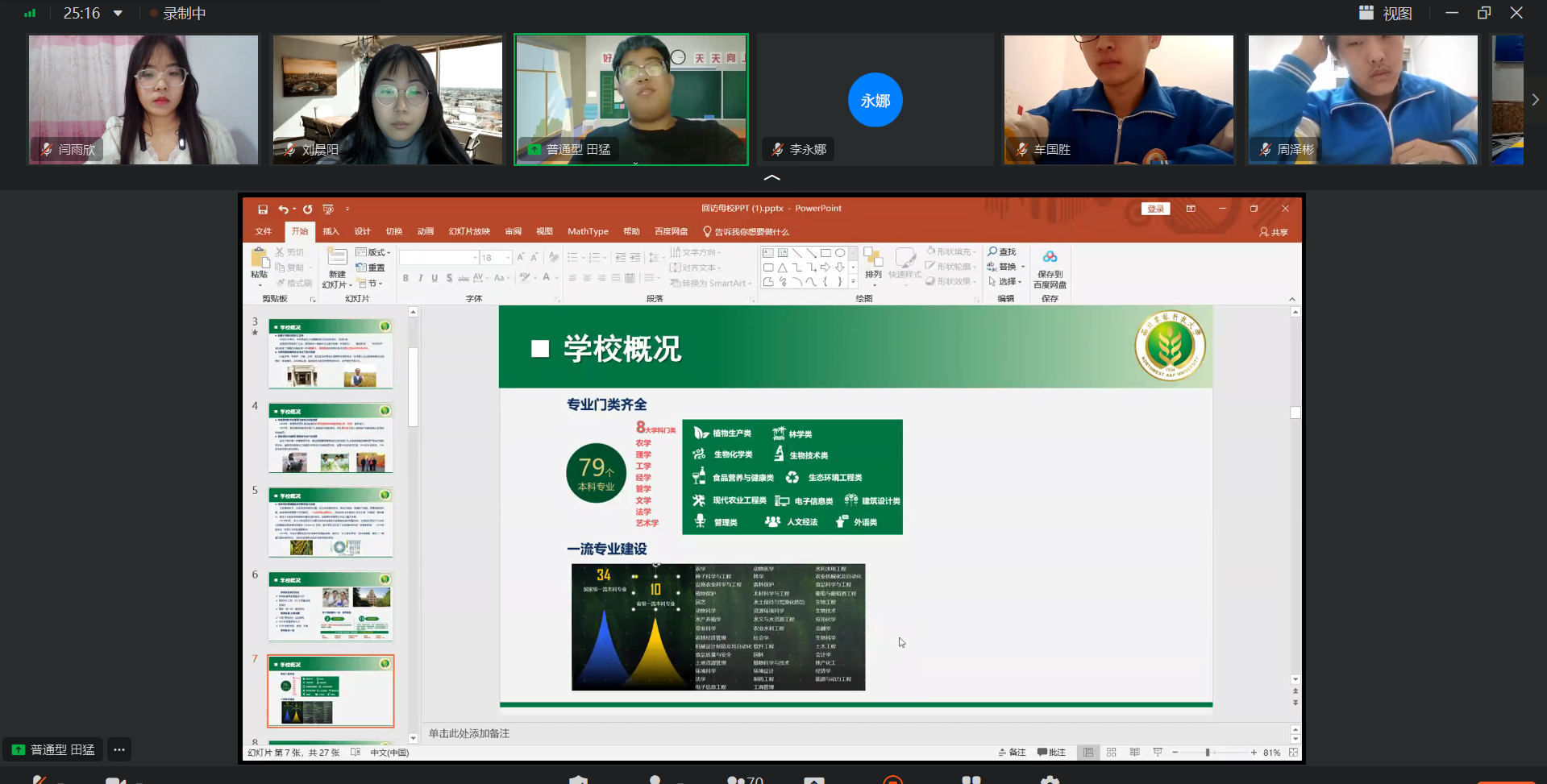Open the Insert (插入) ribbon tab
Screen dimensions: 1547x784
331,231
